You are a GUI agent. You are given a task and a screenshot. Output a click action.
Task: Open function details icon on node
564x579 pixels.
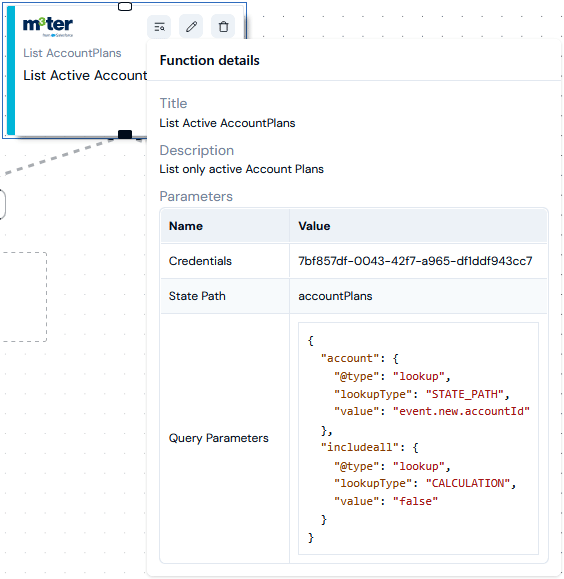tap(159, 27)
